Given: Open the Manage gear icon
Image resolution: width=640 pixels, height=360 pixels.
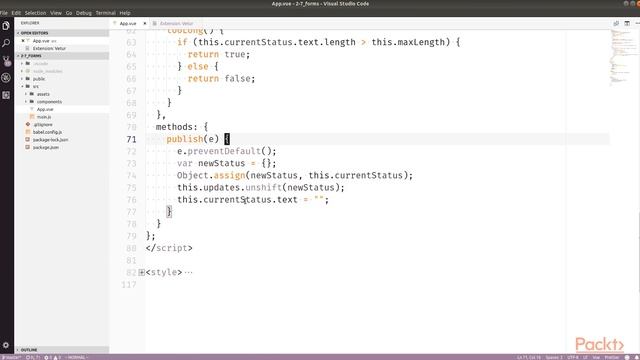Looking at the screenshot, I should point(6,345).
